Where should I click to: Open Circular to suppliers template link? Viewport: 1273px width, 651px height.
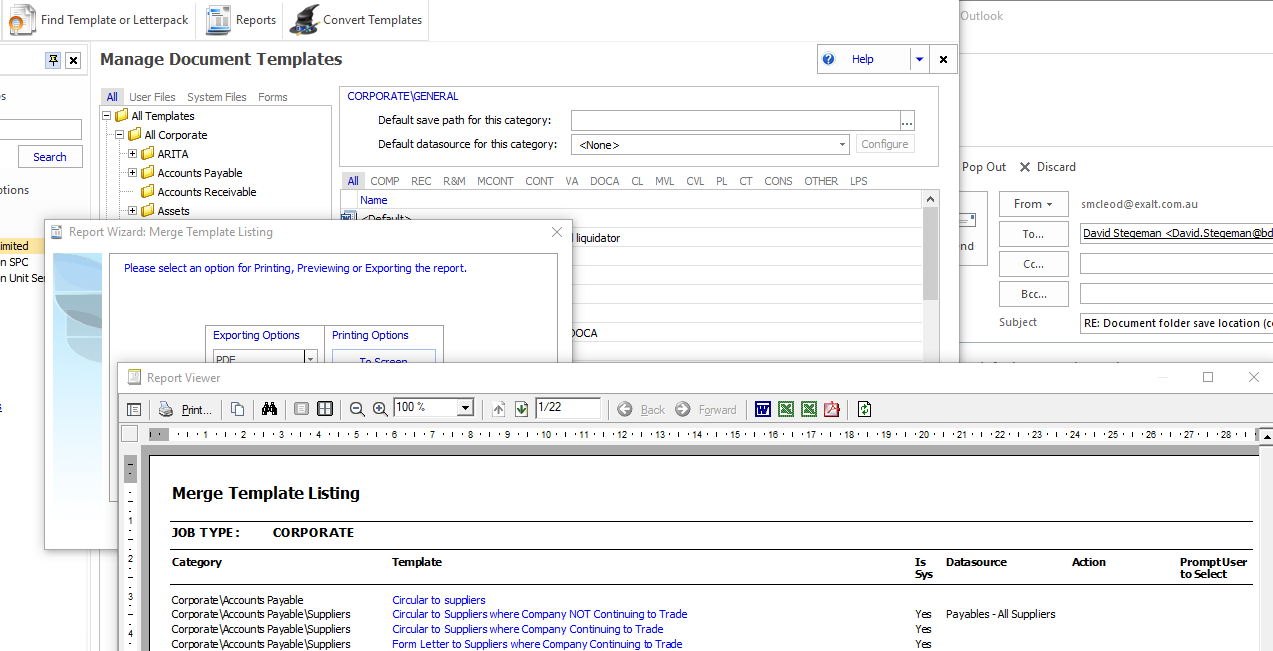tap(438, 600)
